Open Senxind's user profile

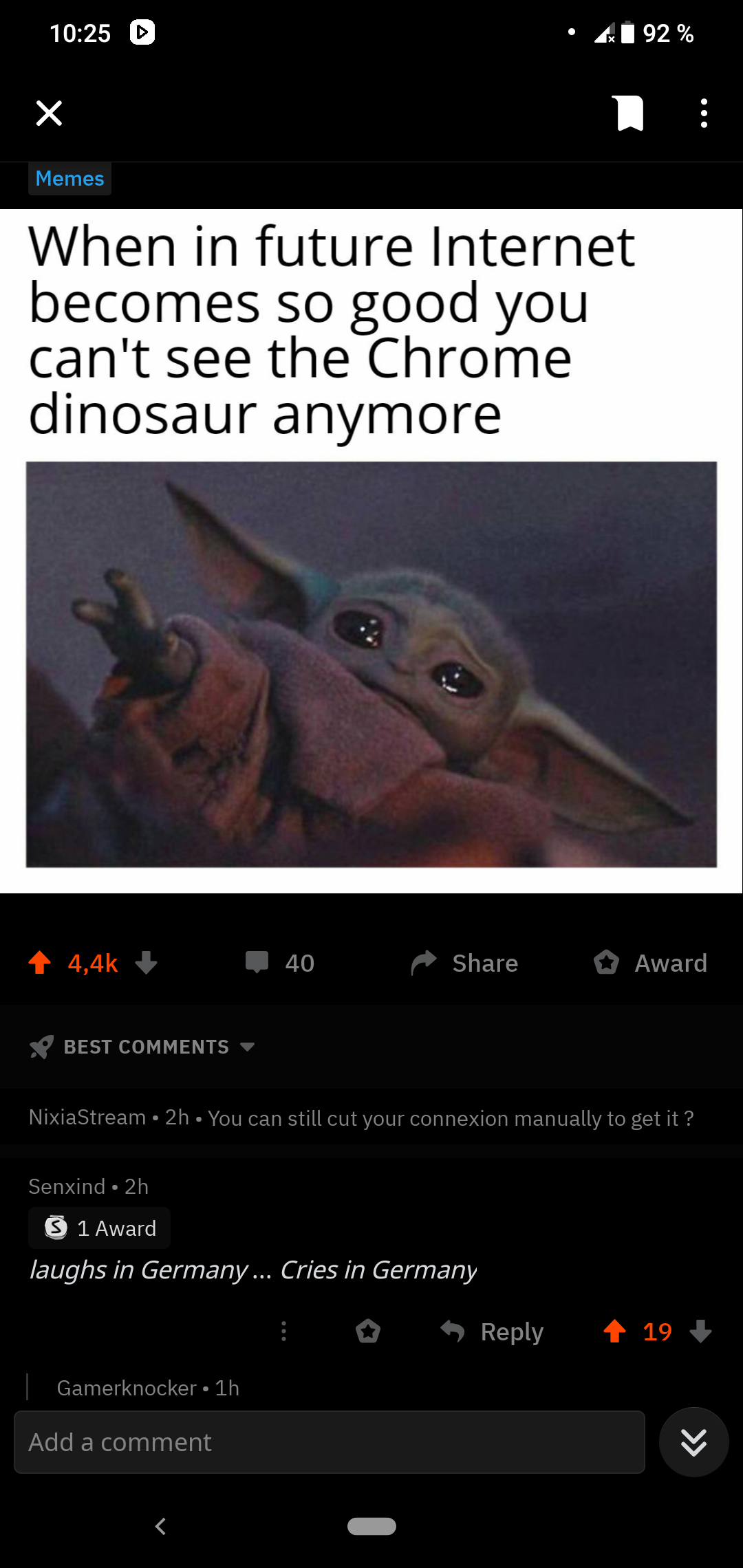tap(67, 1186)
